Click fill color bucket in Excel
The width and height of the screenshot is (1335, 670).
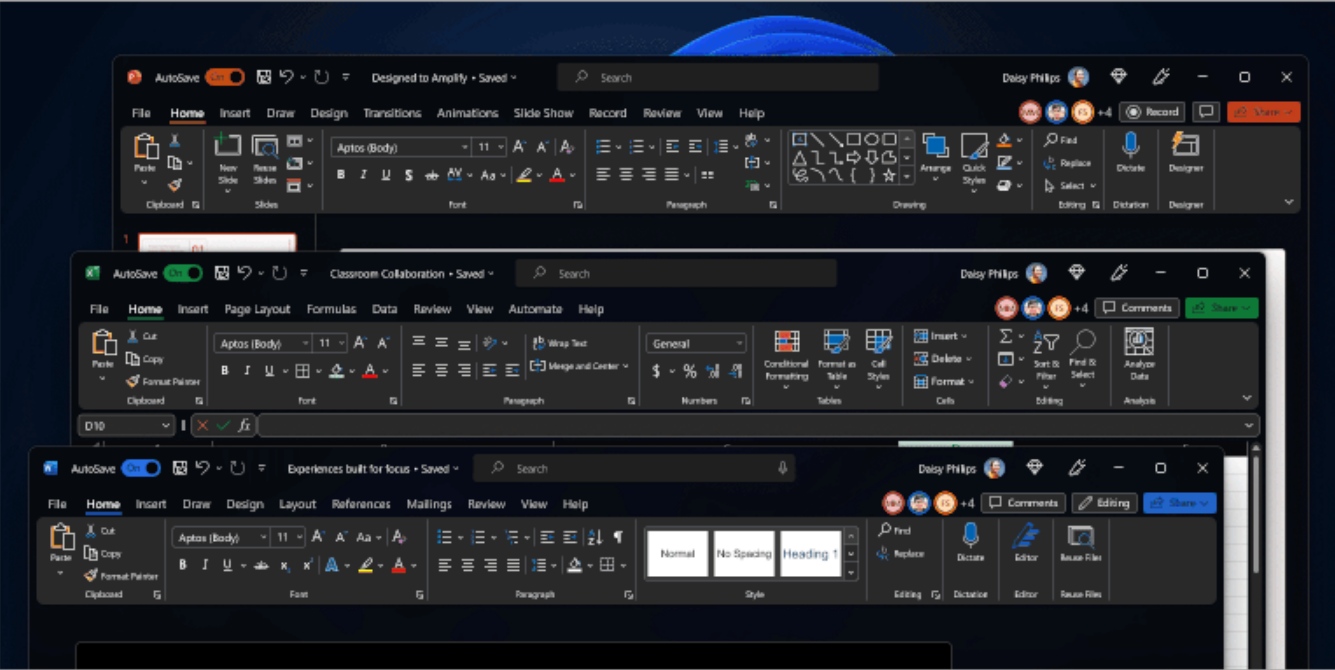click(337, 371)
